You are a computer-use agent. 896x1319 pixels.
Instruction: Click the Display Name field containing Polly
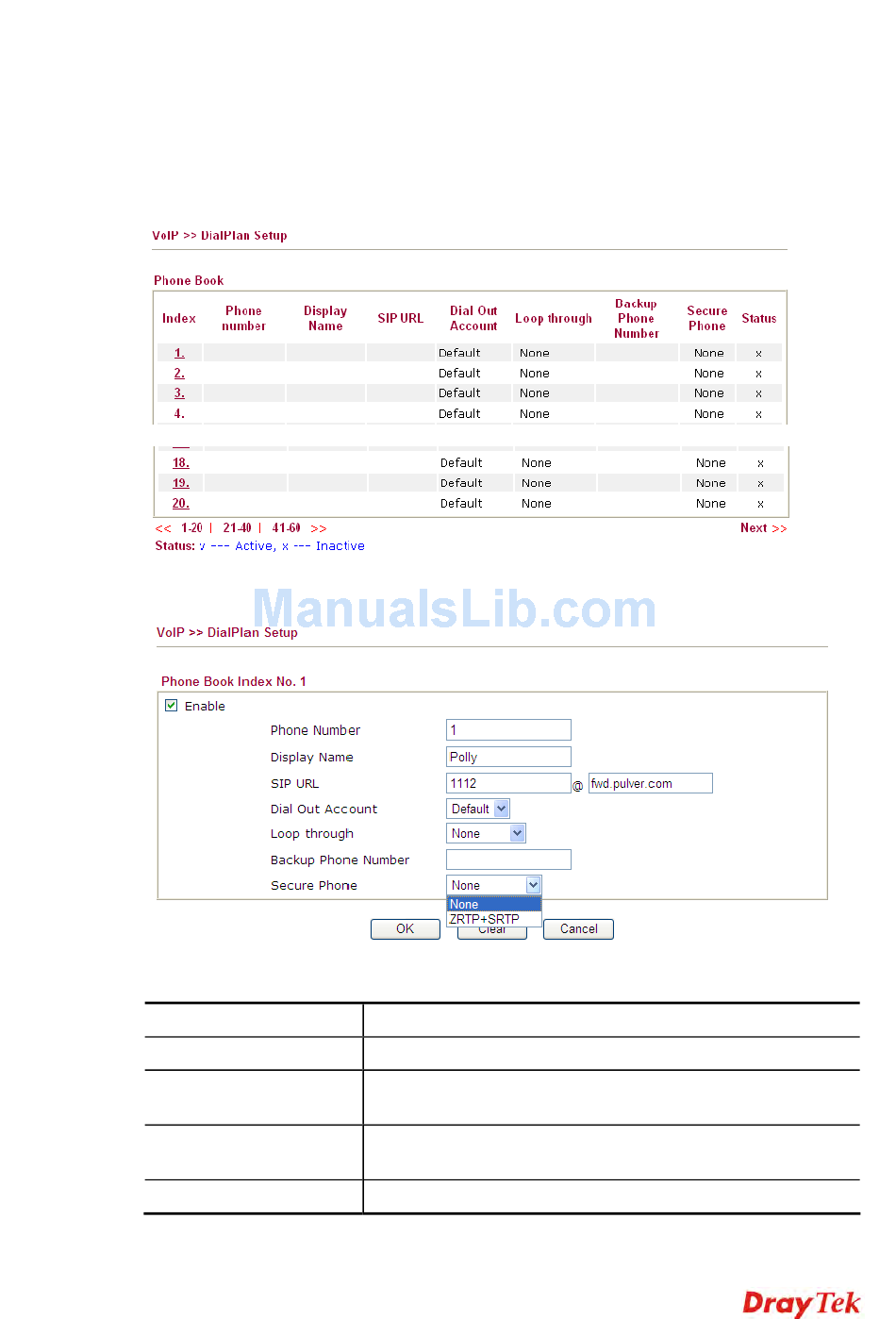coord(508,757)
